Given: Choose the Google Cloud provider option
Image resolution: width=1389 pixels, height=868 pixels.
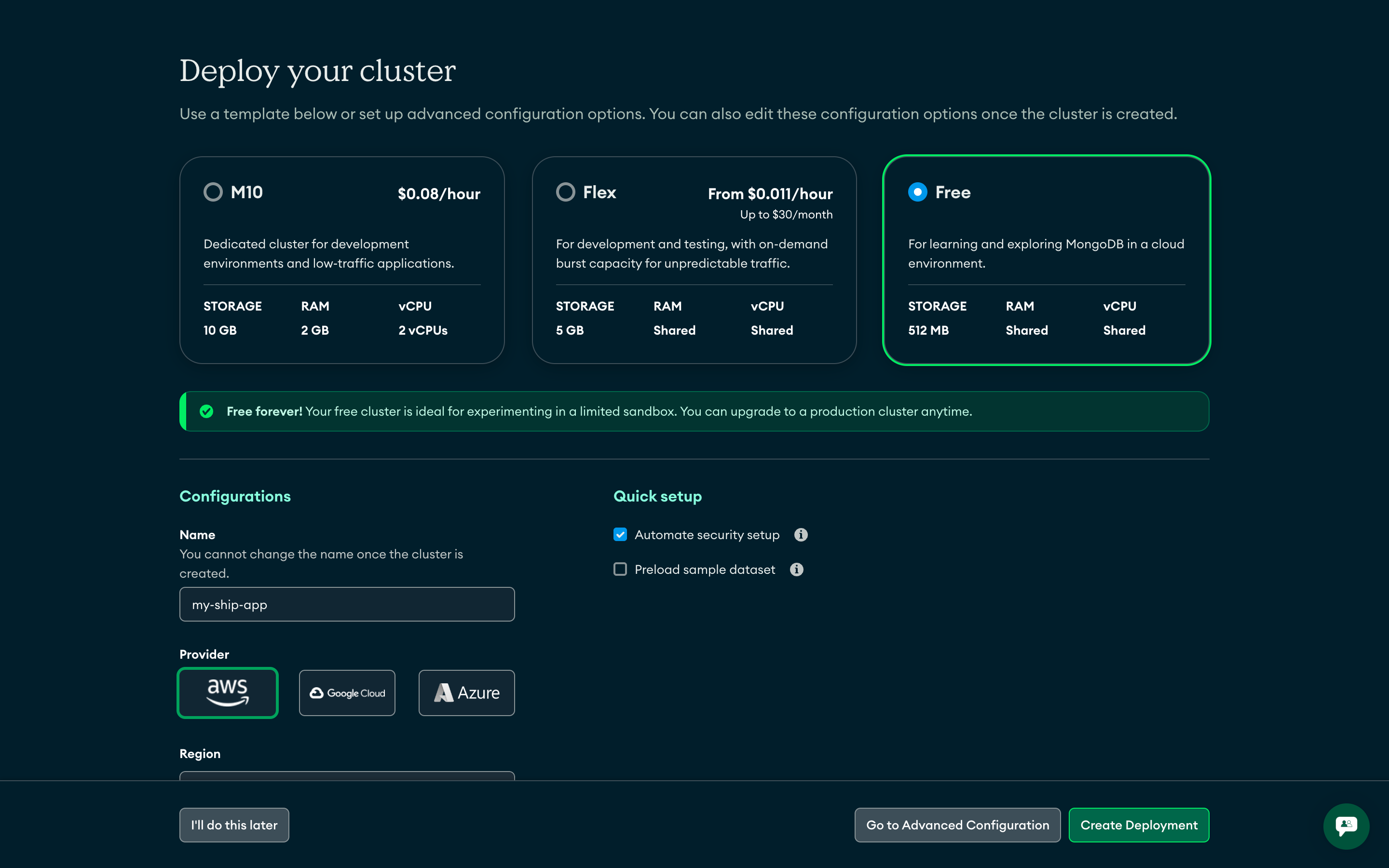Looking at the screenshot, I should pos(347,692).
